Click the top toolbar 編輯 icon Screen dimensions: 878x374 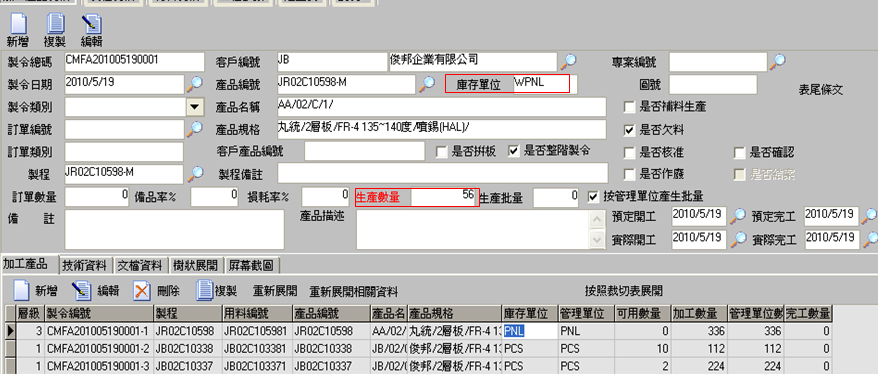[x=91, y=24]
